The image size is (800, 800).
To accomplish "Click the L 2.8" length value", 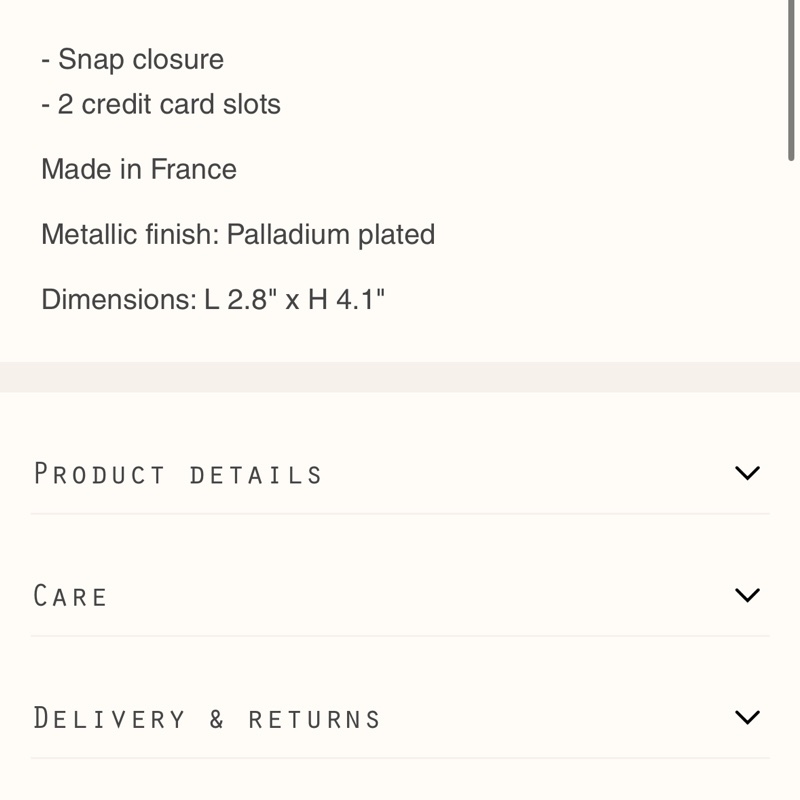I will click(241, 299).
